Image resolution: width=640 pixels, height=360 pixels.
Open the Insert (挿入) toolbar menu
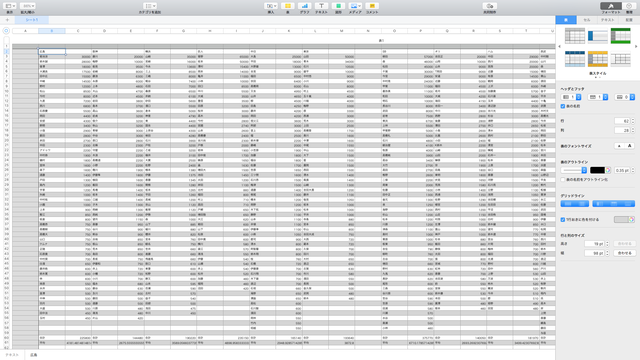(x=271, y=6)
